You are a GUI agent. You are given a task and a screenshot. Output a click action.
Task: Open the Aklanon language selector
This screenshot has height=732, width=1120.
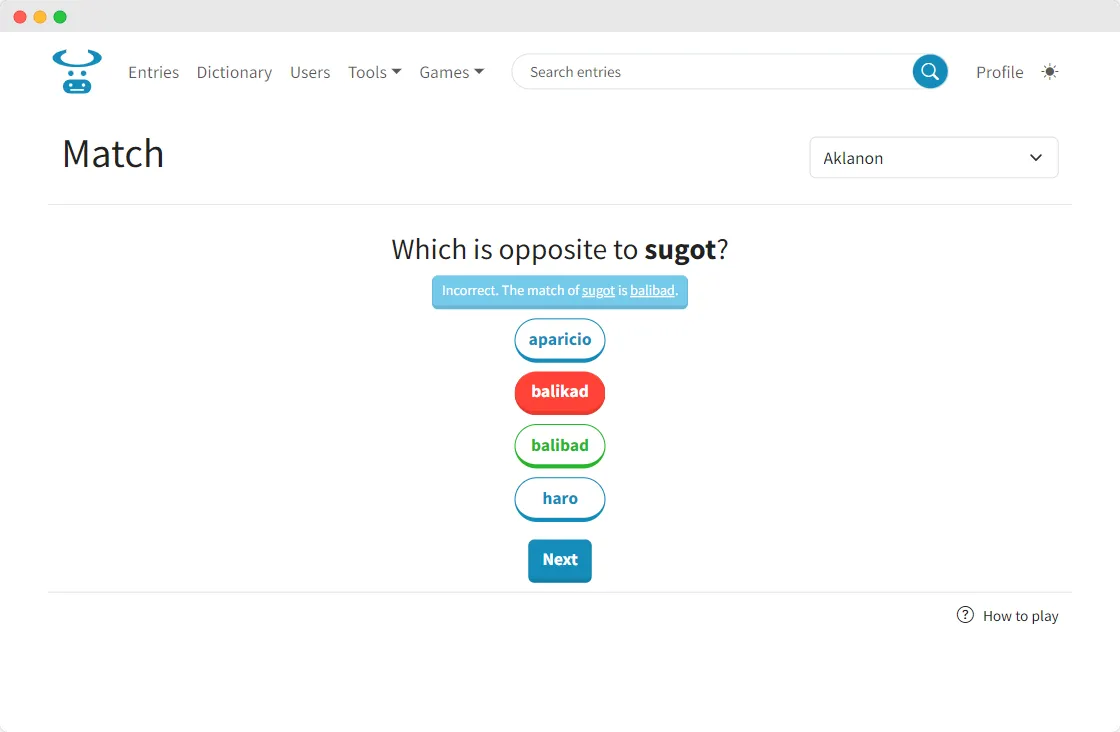pyautogui.click(x=934, y=158)
